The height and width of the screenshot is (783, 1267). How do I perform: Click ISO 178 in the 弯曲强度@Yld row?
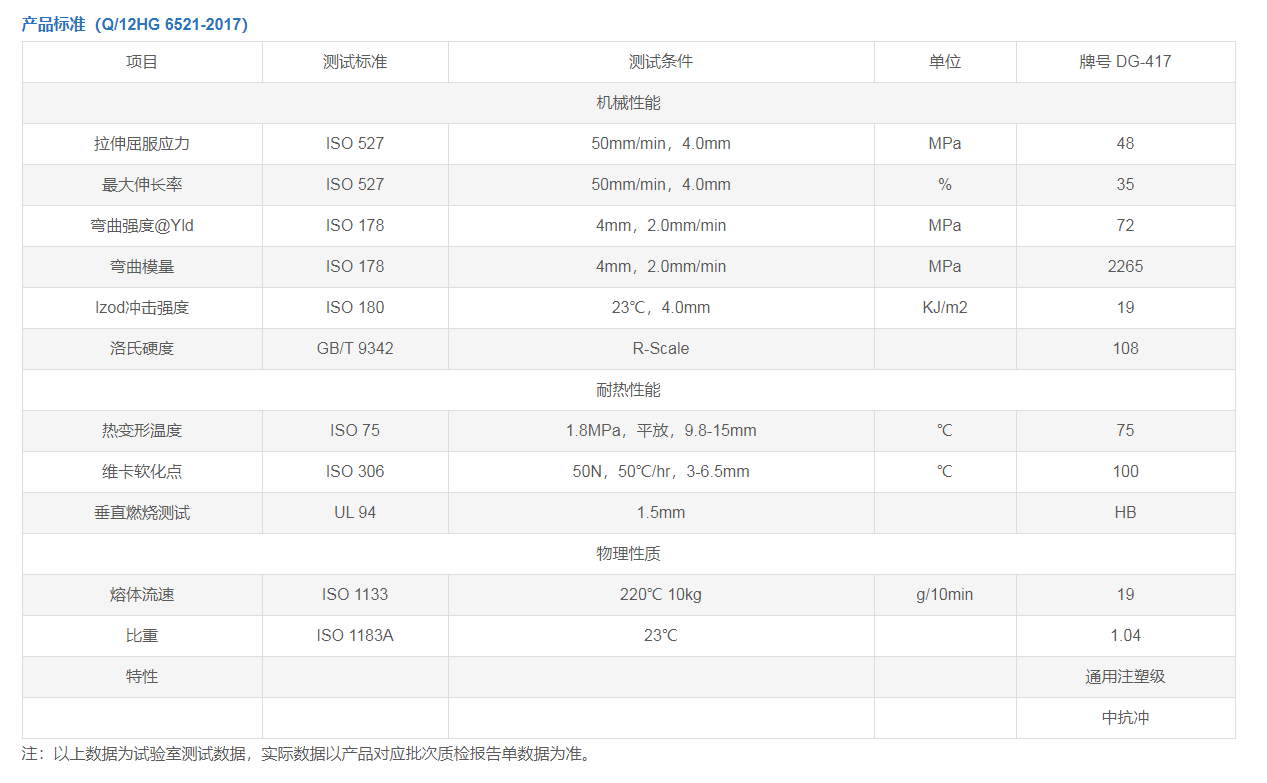[355, 226]
